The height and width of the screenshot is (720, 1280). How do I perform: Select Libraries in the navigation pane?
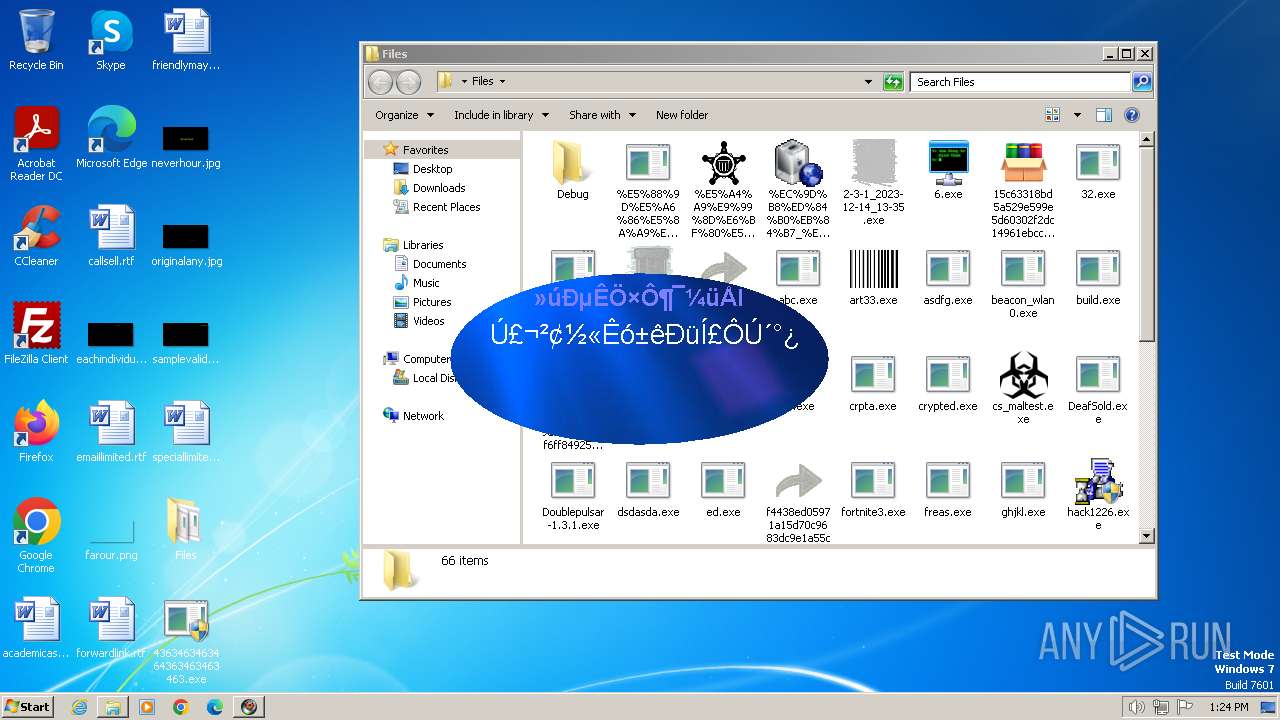tap(423, 245)
